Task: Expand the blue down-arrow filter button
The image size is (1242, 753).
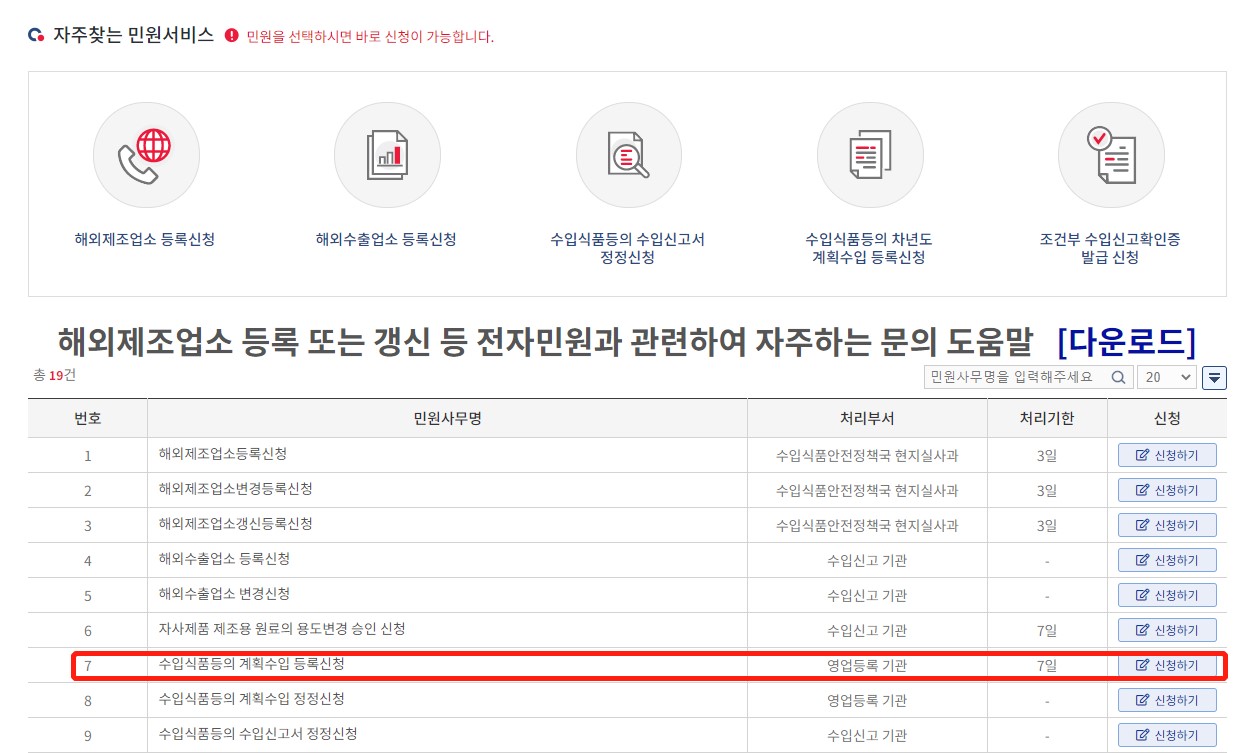Action: [1214, 378]
